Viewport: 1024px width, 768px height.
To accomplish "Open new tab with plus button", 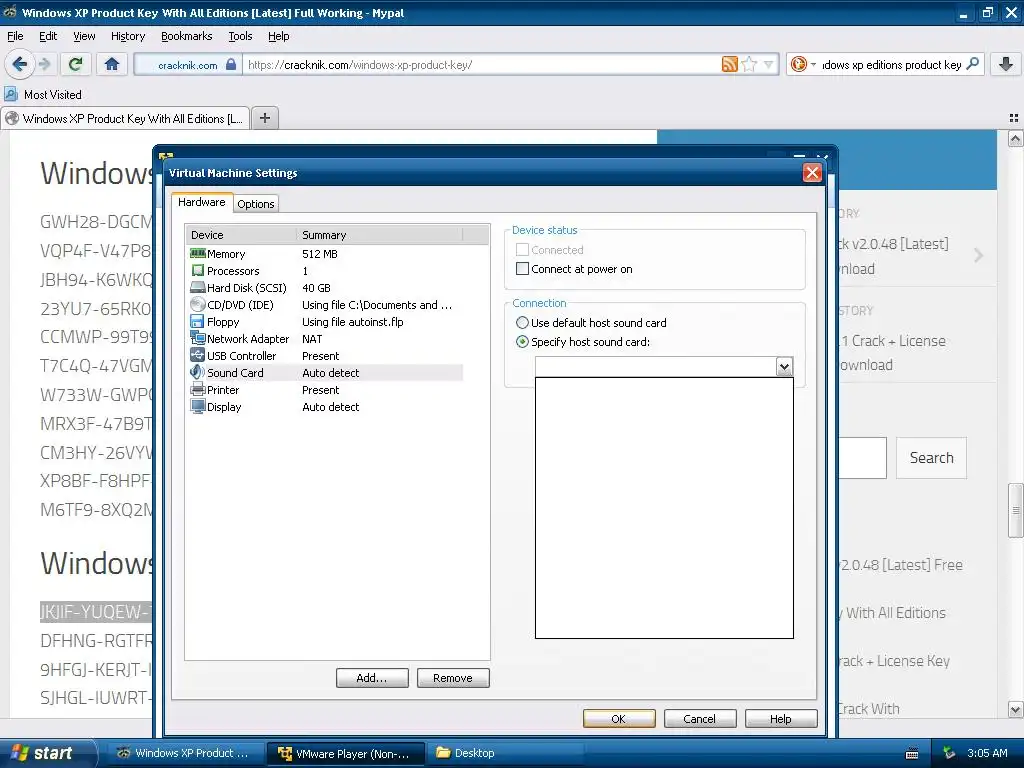I will [x=264, y=118].
